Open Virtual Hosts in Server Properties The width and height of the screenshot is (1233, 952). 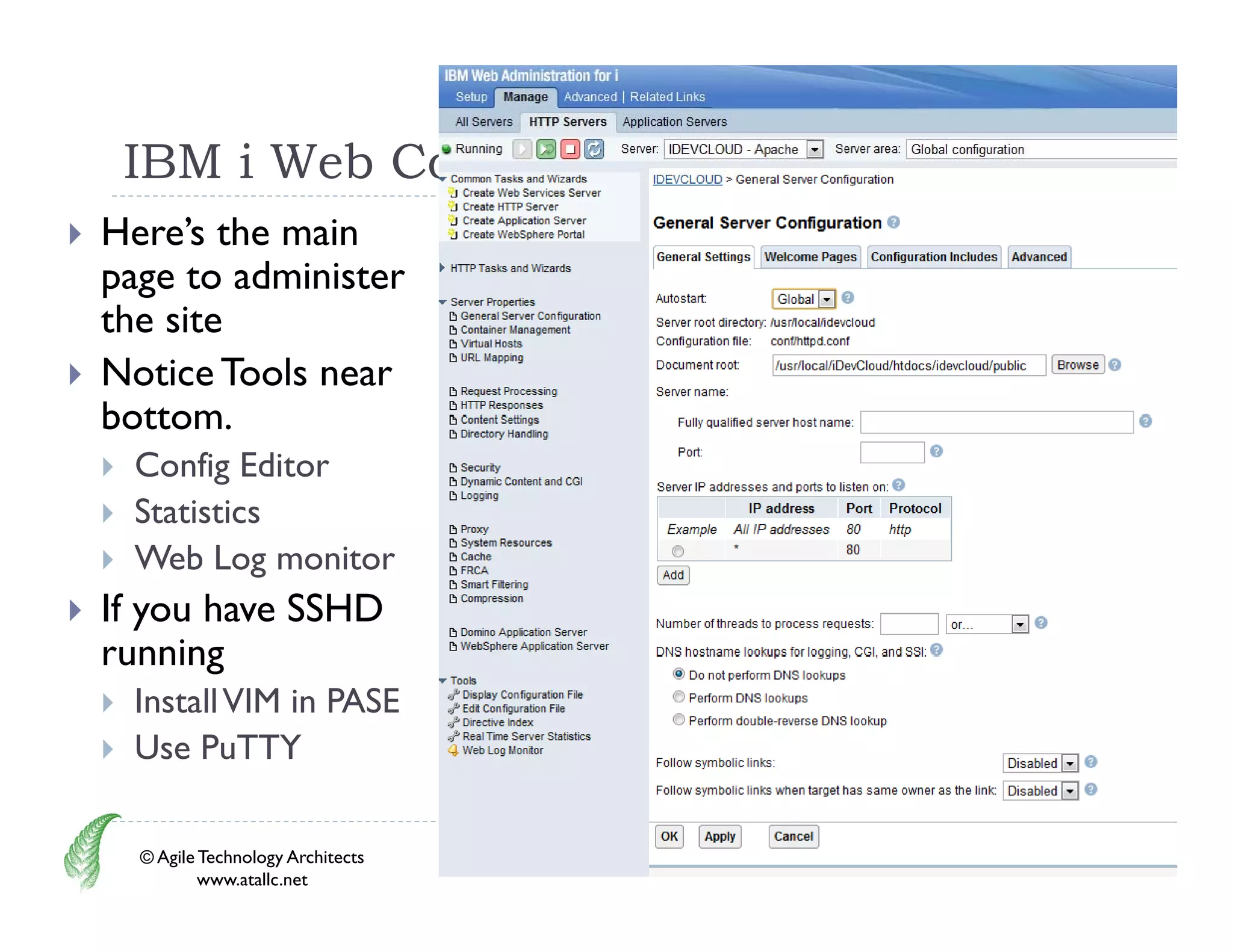[x=491, y=344]
